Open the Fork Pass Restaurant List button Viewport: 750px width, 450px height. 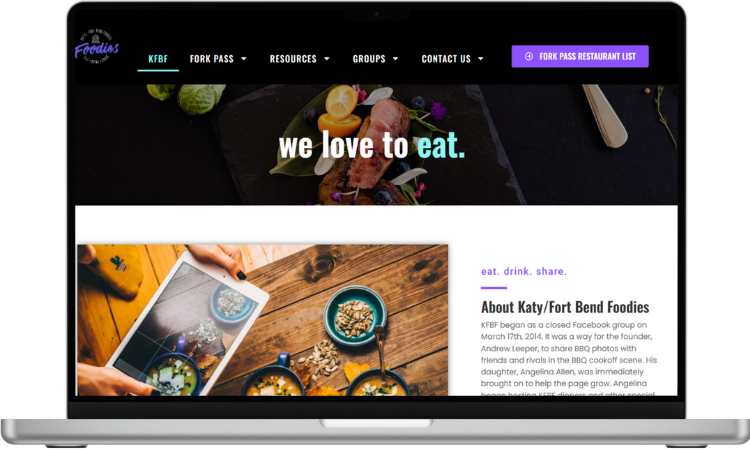click(580, 56)
